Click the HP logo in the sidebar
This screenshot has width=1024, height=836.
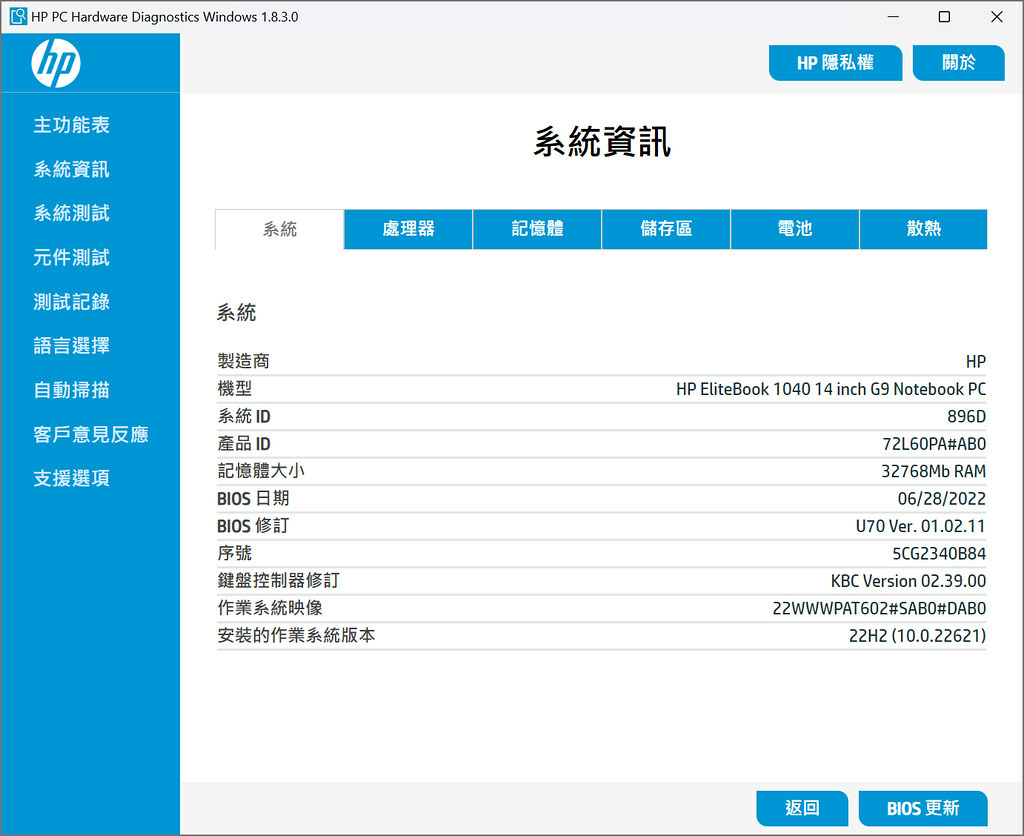(x=56, y=63)
